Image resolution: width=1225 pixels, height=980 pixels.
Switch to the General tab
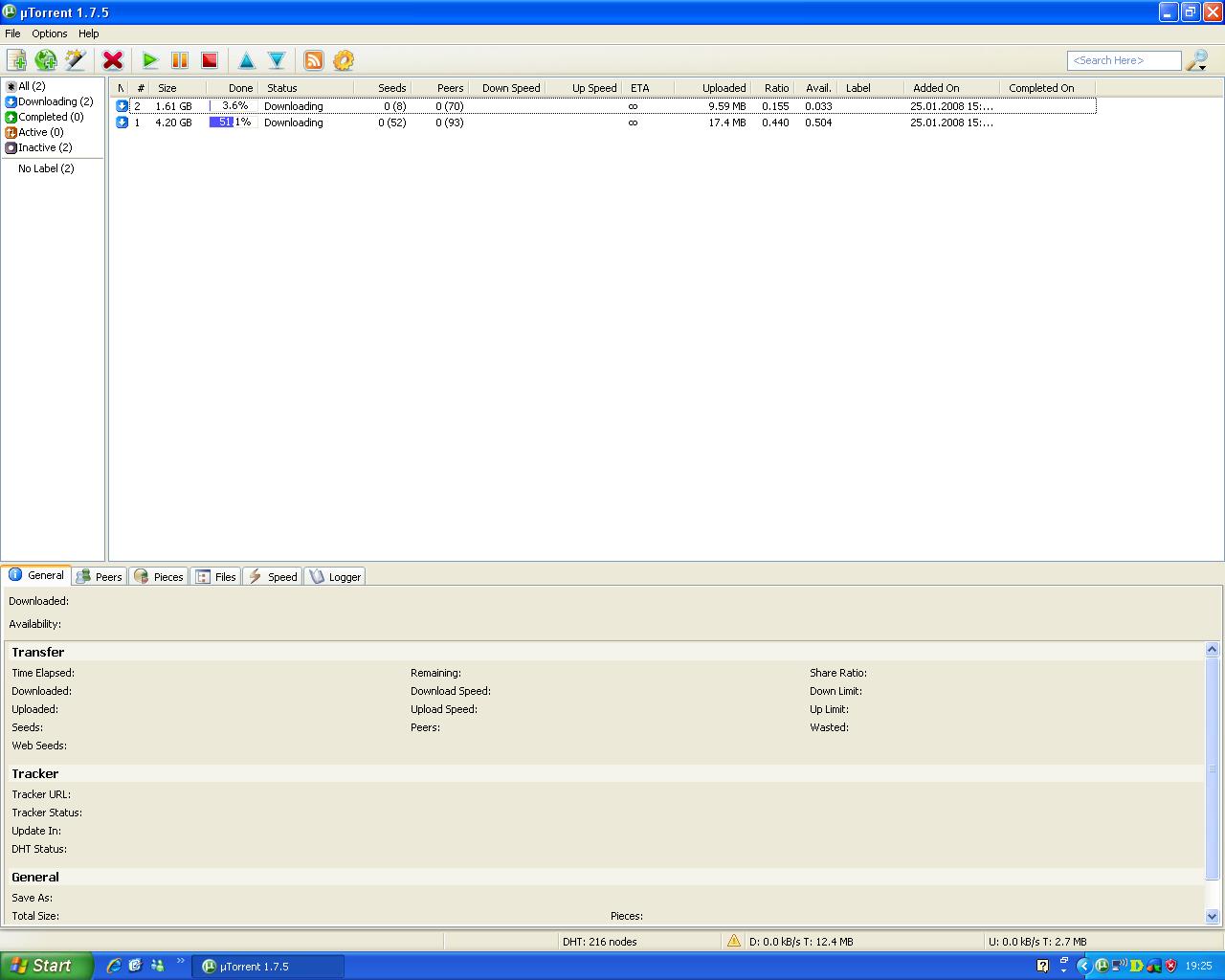click(36, 575)
